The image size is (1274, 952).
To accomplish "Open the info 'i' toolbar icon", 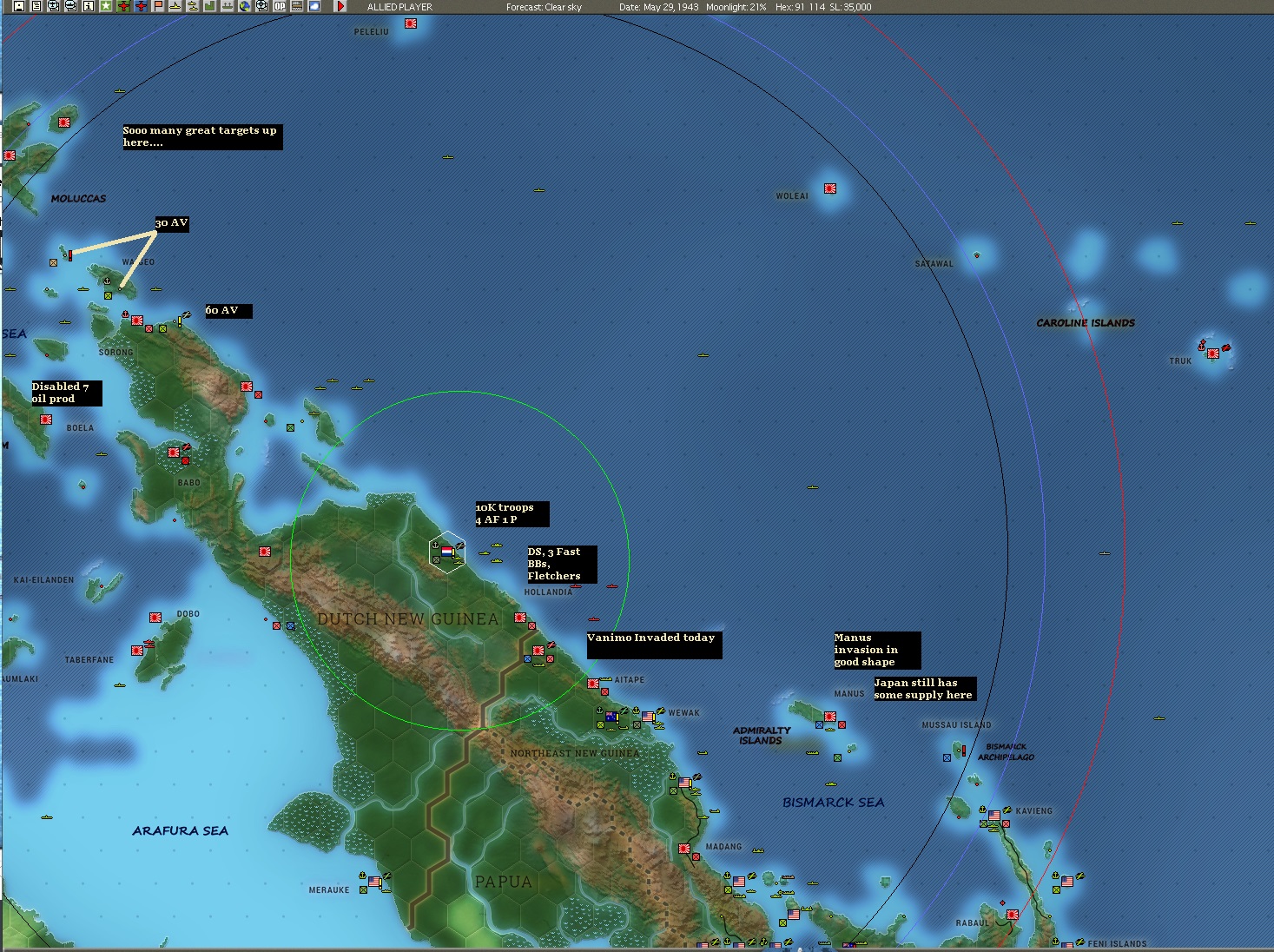I will point(88,6).
